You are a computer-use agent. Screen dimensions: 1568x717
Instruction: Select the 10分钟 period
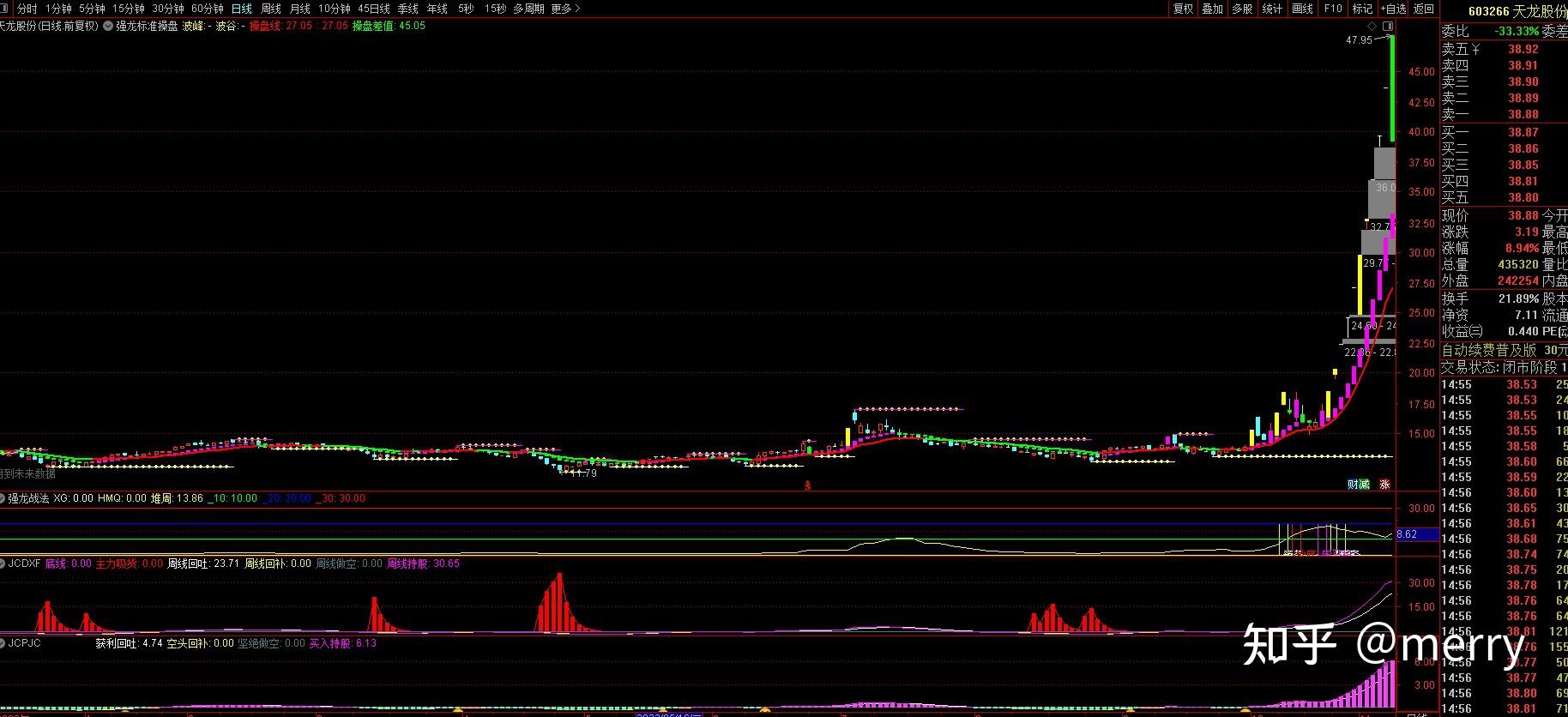(x=335, y=9)
